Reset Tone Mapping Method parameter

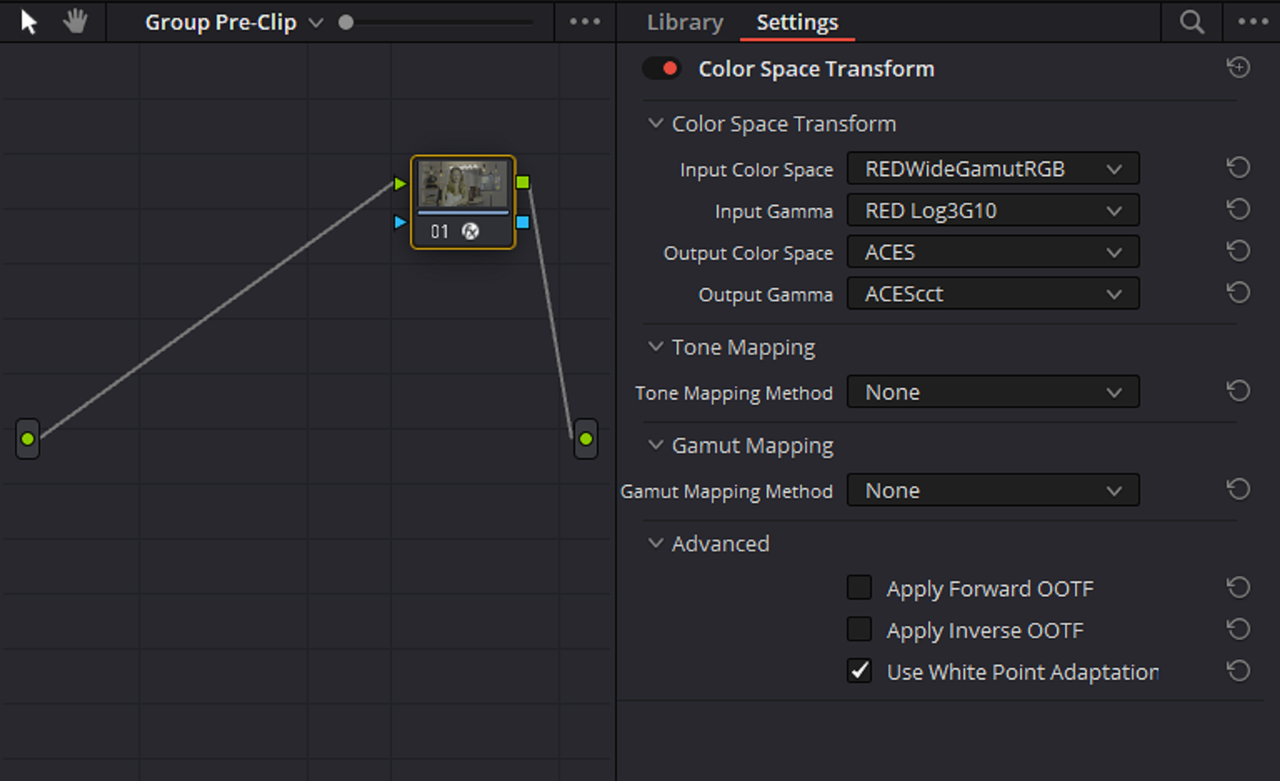click(x=1238, y=391)
